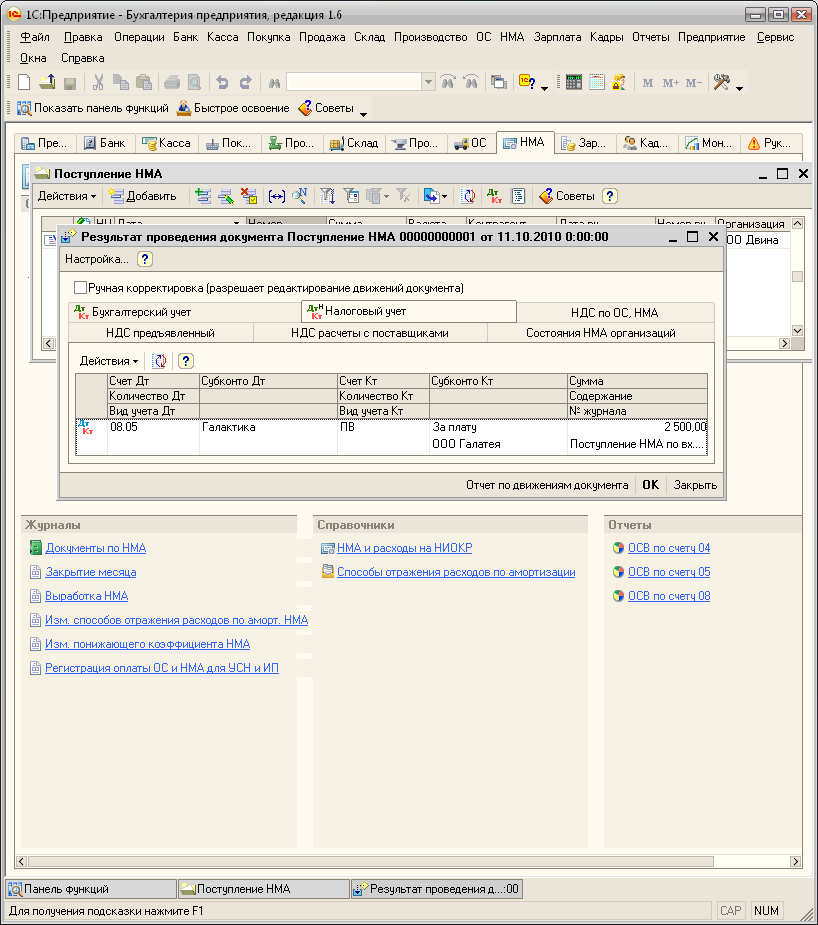Screen dimensions: 818x925
Task: Open the Документы по НМА link
Action: click(x=96, y=548)
